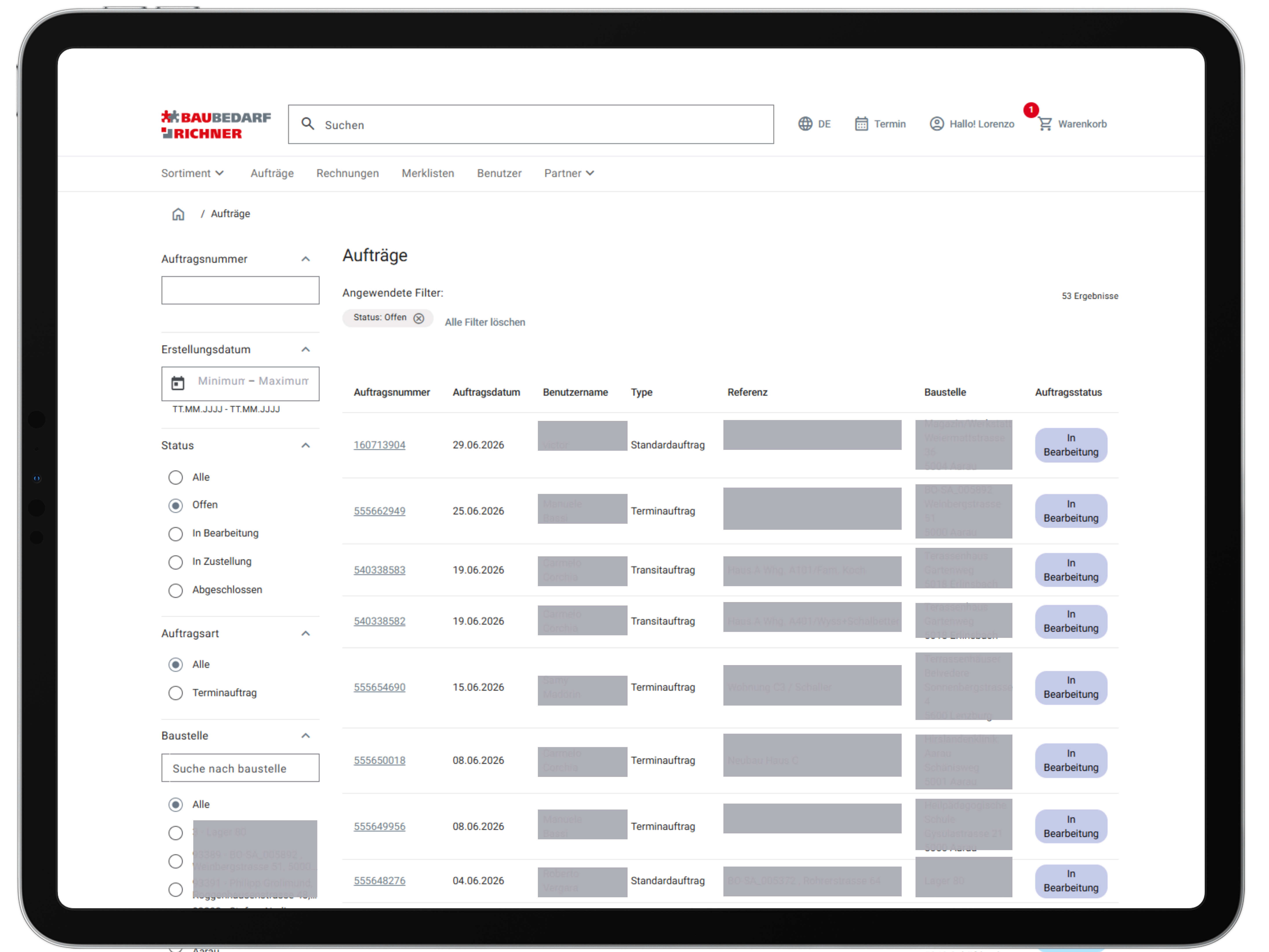This screenshot has height=952, width=1269.
Task: Click the Aufträge breadcrumb text
Action: tap(231, 214)
